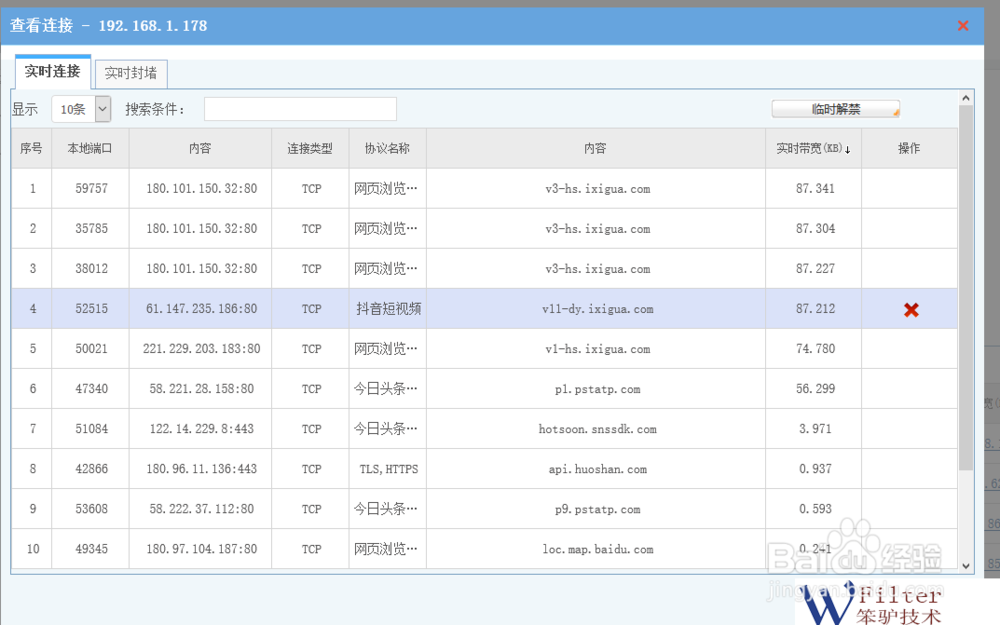The height and width of the screenshot is (625, 1000).
Task: Click IP 122.14.229.8:443 cell
Action: coord(200,429)
